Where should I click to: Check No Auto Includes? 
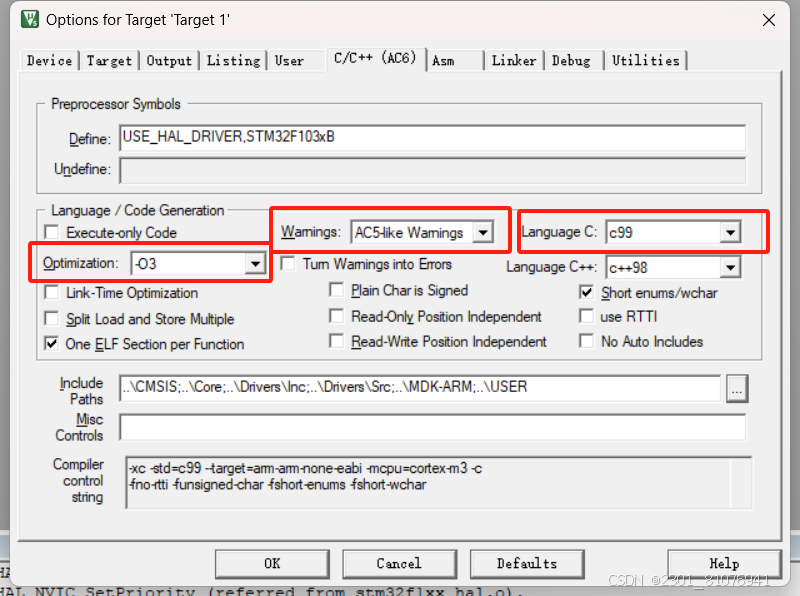pyautogui.click(x=586, y=340)
